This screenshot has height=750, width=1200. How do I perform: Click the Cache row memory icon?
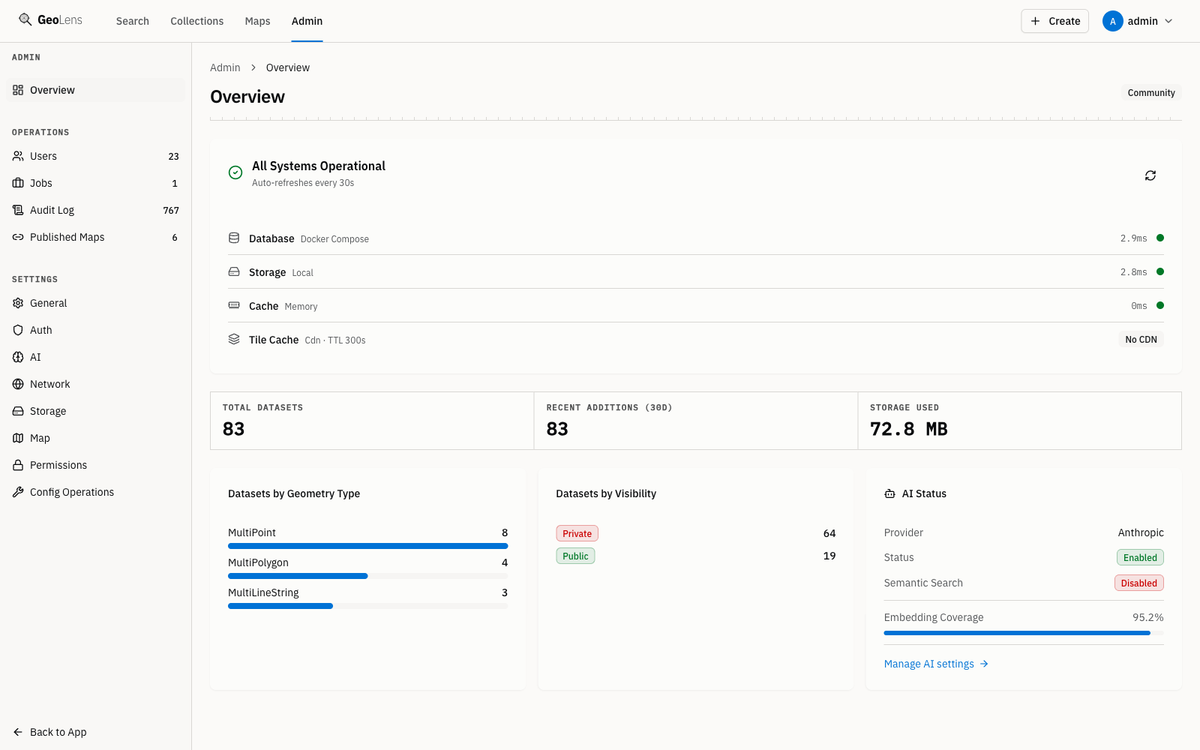tap(234, 306)
